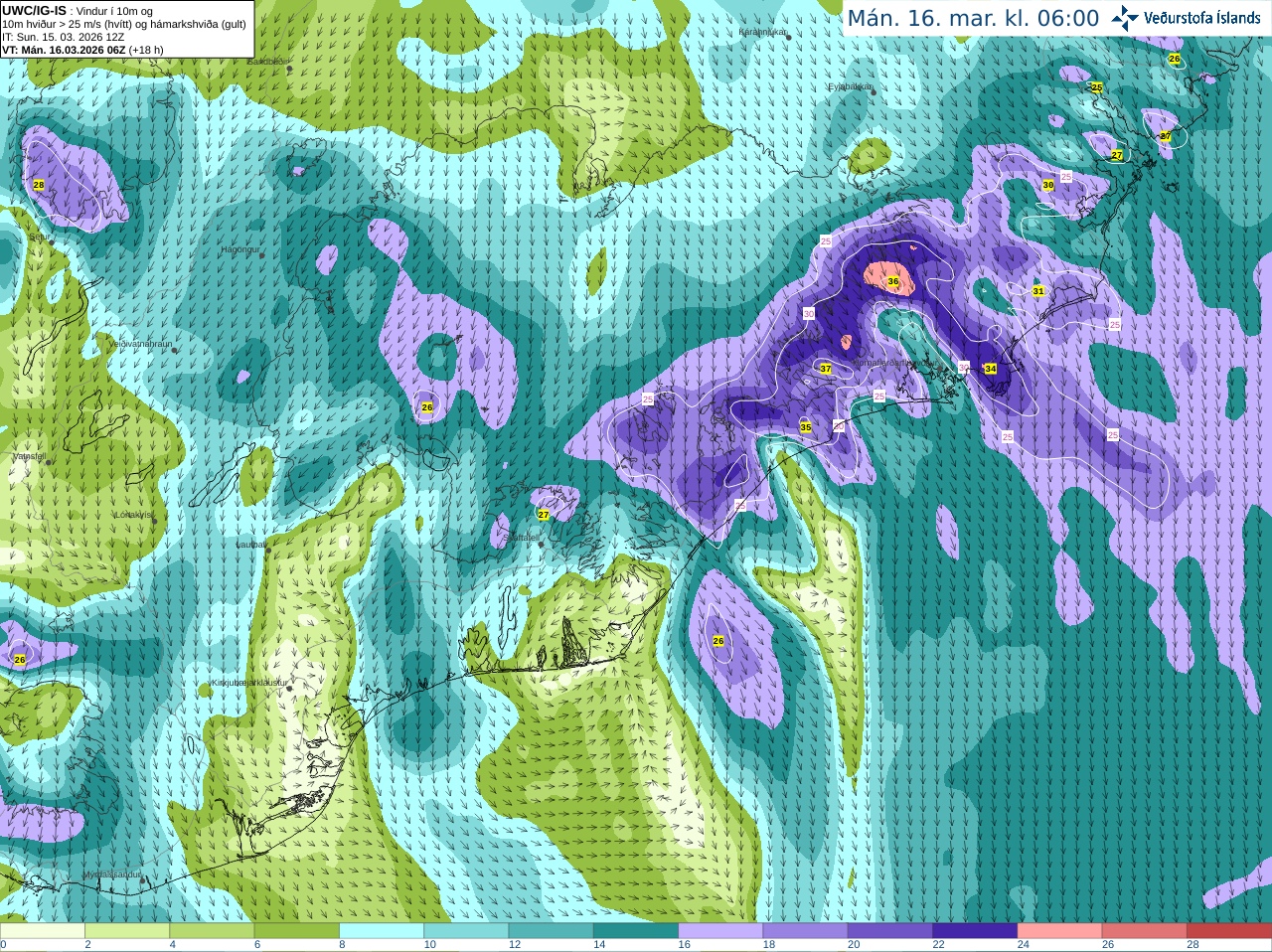This screenshot has width=1272, height=952.
Task: Click the Kárahnjúkar station label
Action: point(763,32)
